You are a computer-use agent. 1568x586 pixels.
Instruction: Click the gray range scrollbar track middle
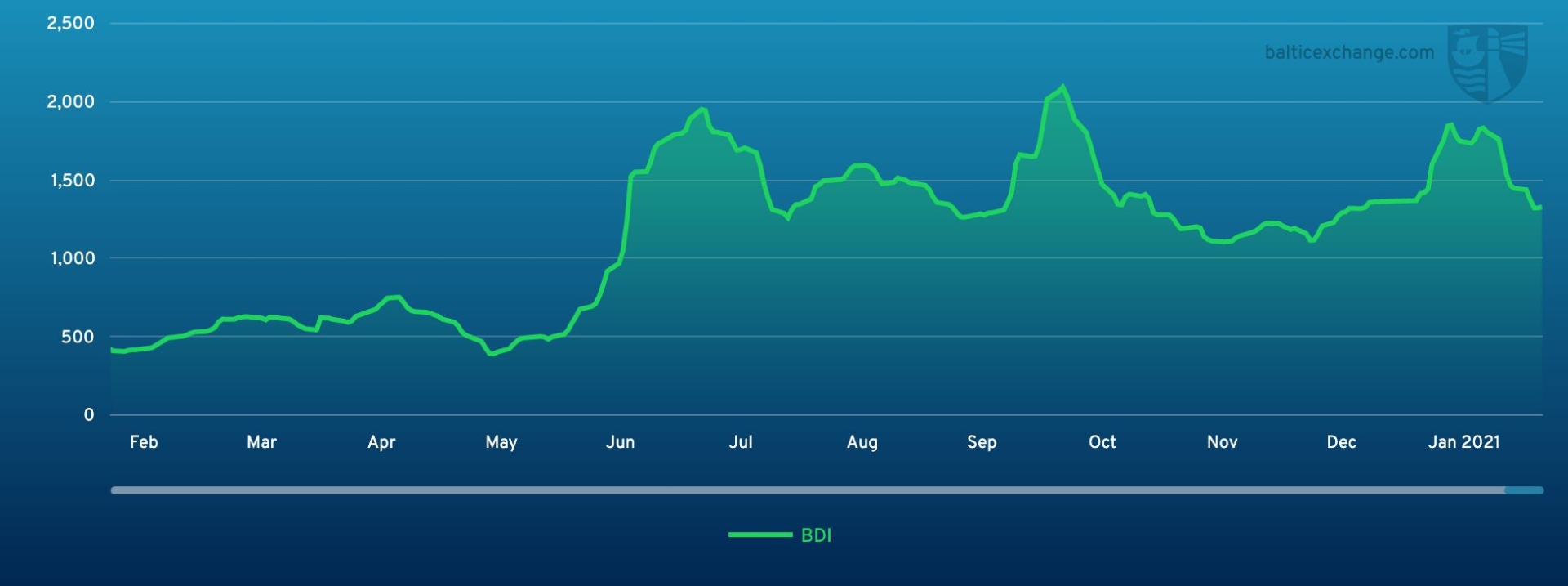point(808,490)
